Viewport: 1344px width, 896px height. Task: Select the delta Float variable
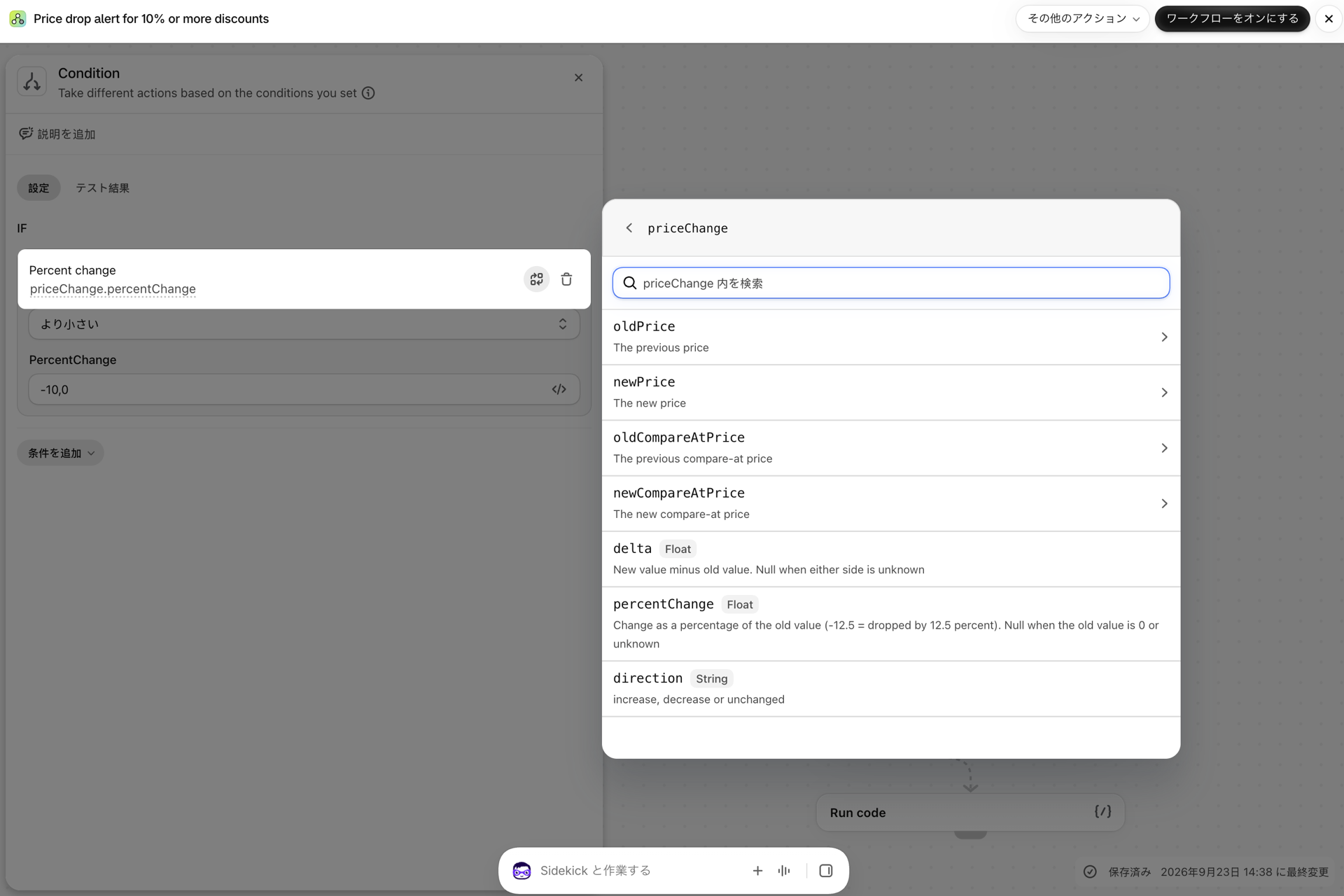(890, 559)
